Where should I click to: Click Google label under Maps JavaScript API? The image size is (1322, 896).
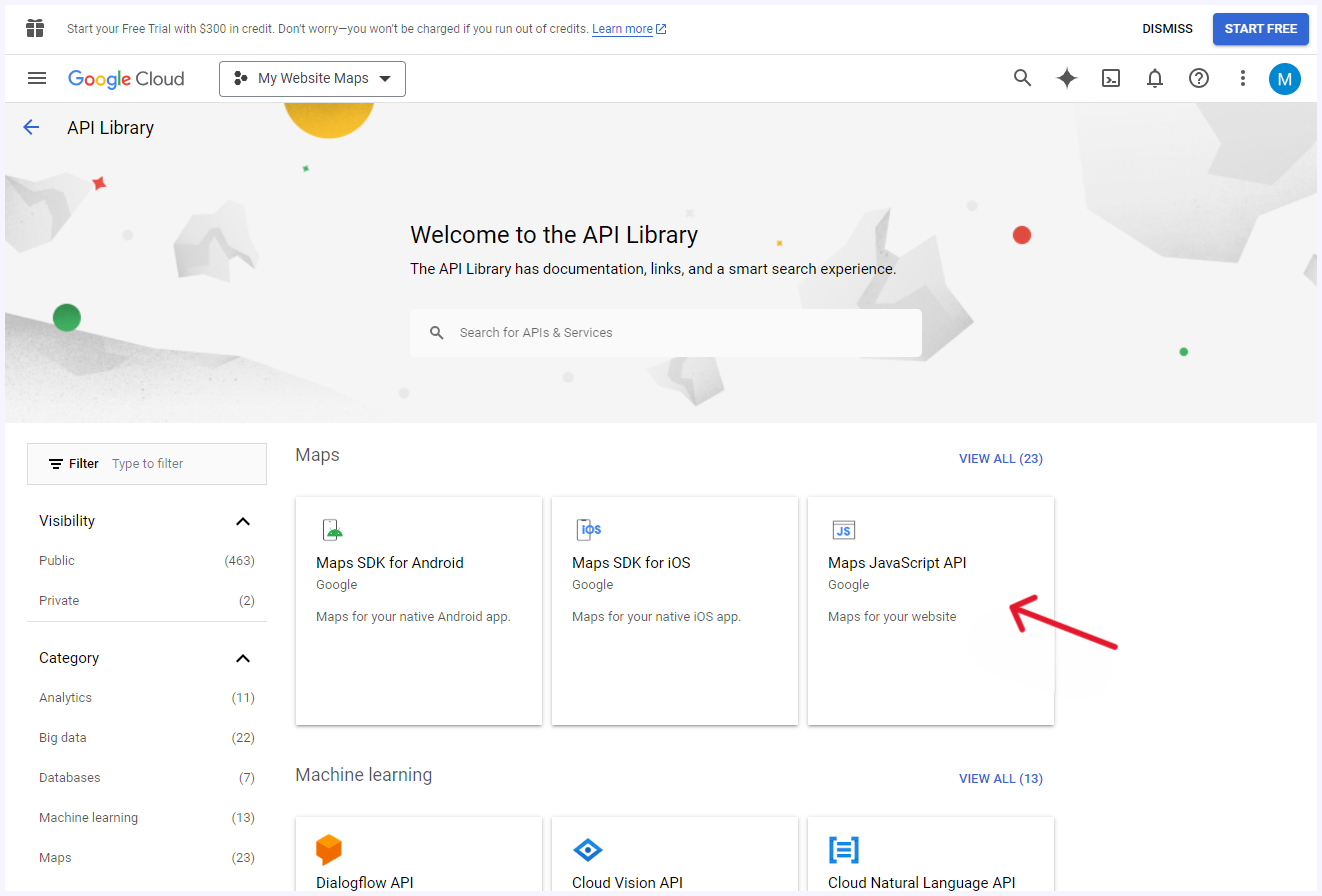(848, 585)
